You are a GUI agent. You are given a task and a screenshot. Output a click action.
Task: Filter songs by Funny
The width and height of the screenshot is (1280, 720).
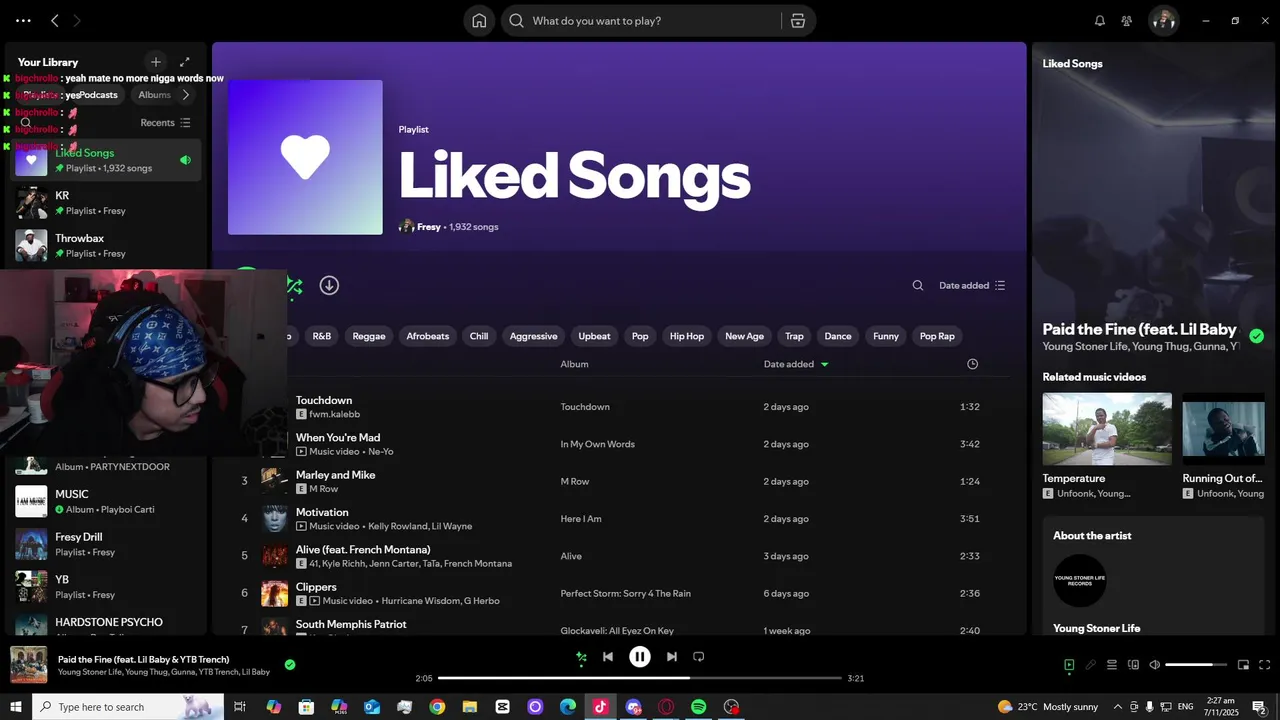(886, 336)
